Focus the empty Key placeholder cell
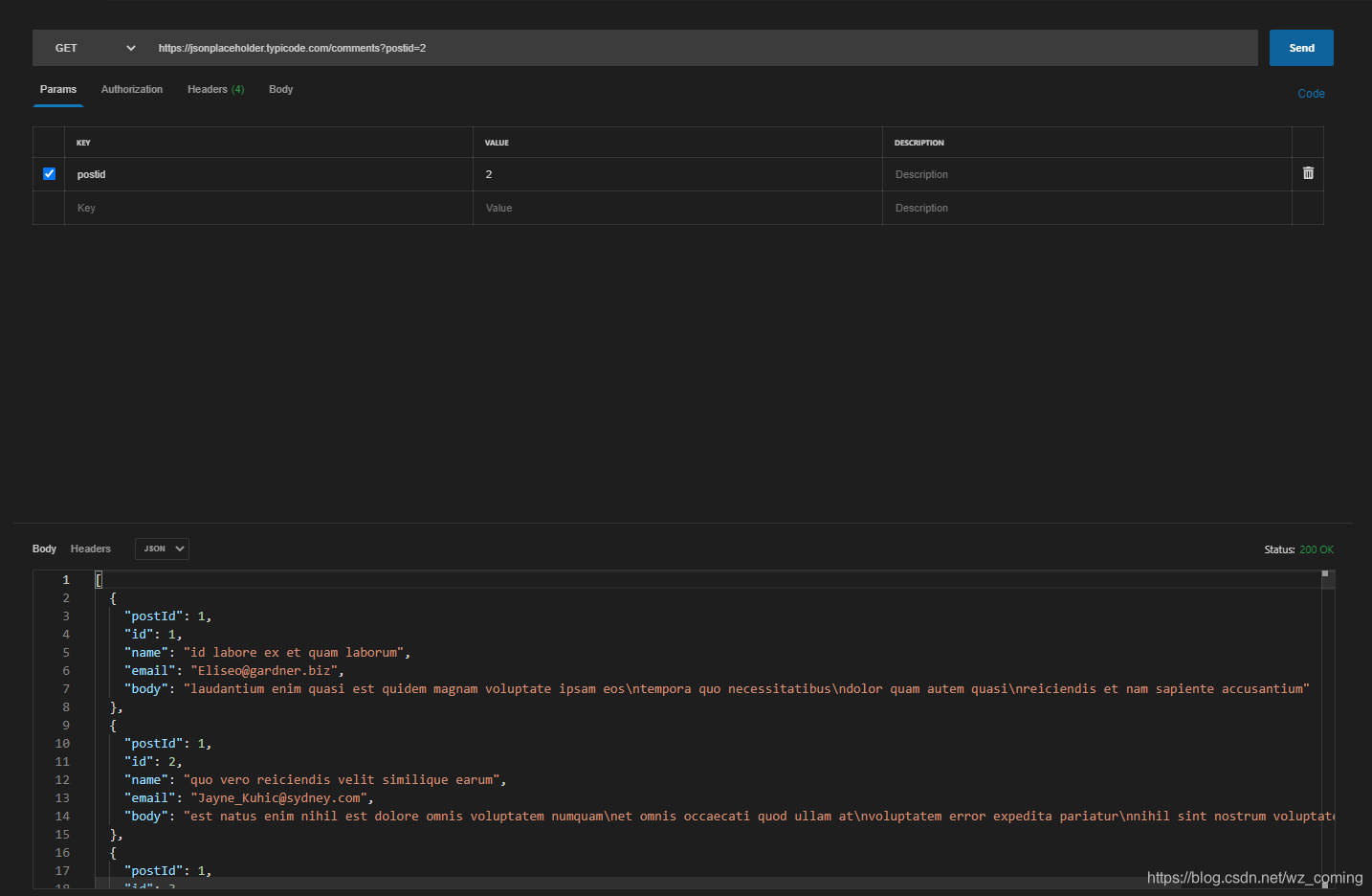 (269, 208)
